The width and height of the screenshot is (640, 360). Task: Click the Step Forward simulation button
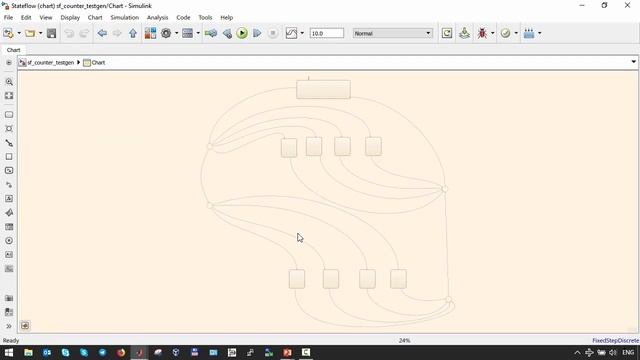(257, 33)
